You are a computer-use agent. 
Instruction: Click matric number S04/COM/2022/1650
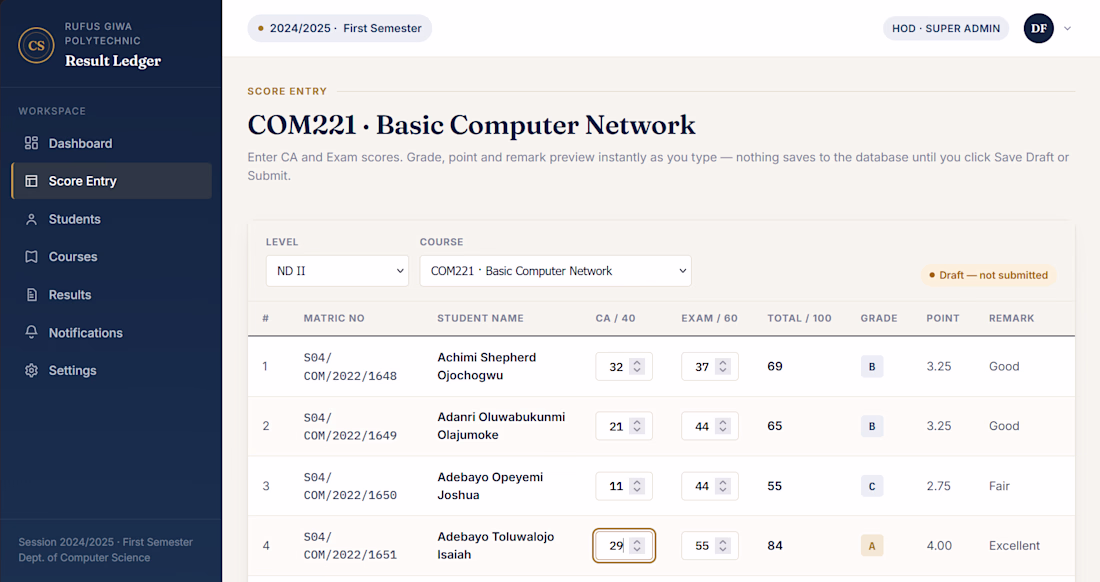coord(350,486)
